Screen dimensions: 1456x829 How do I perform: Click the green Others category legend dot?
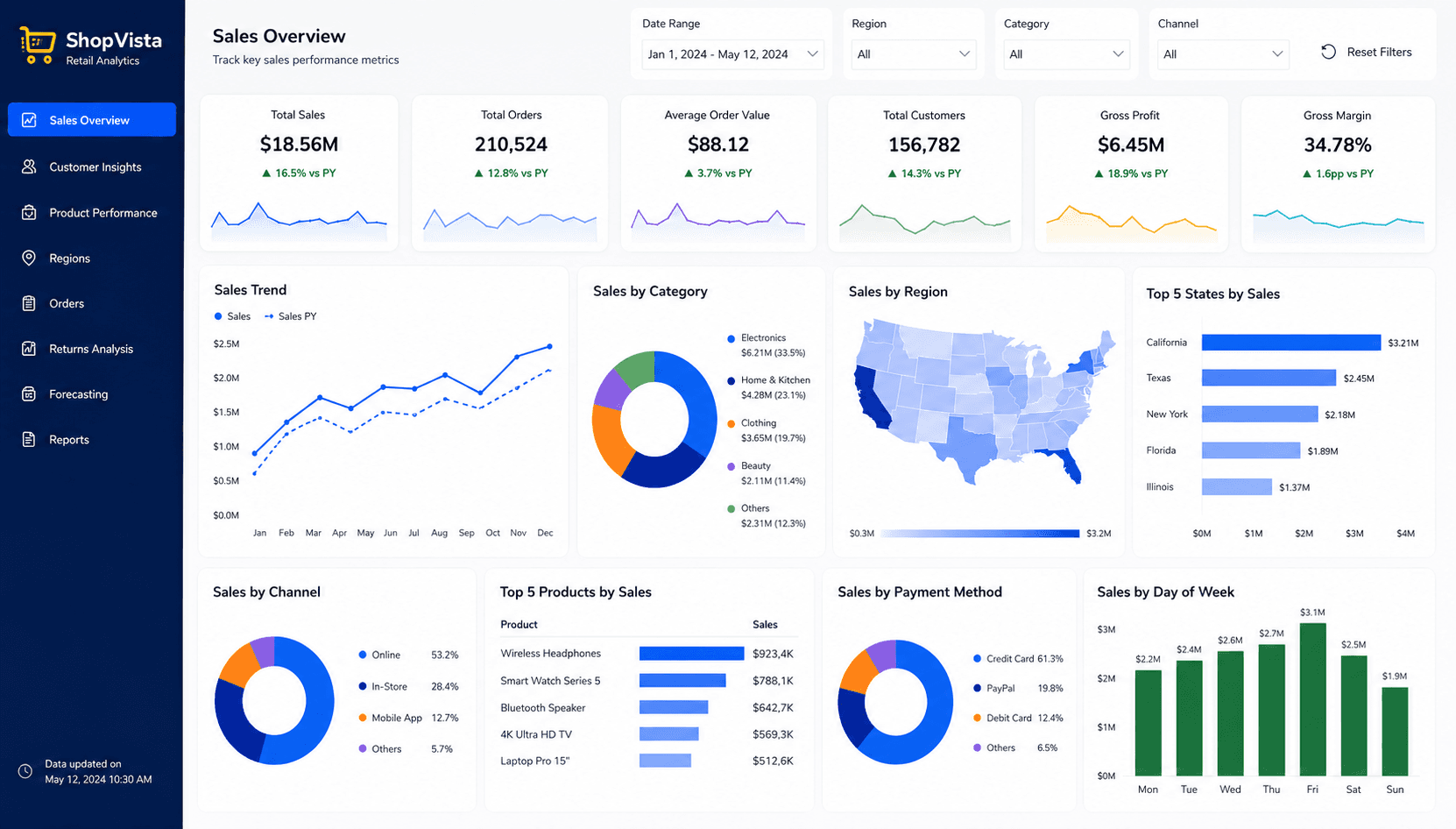(x=731, y=508)
